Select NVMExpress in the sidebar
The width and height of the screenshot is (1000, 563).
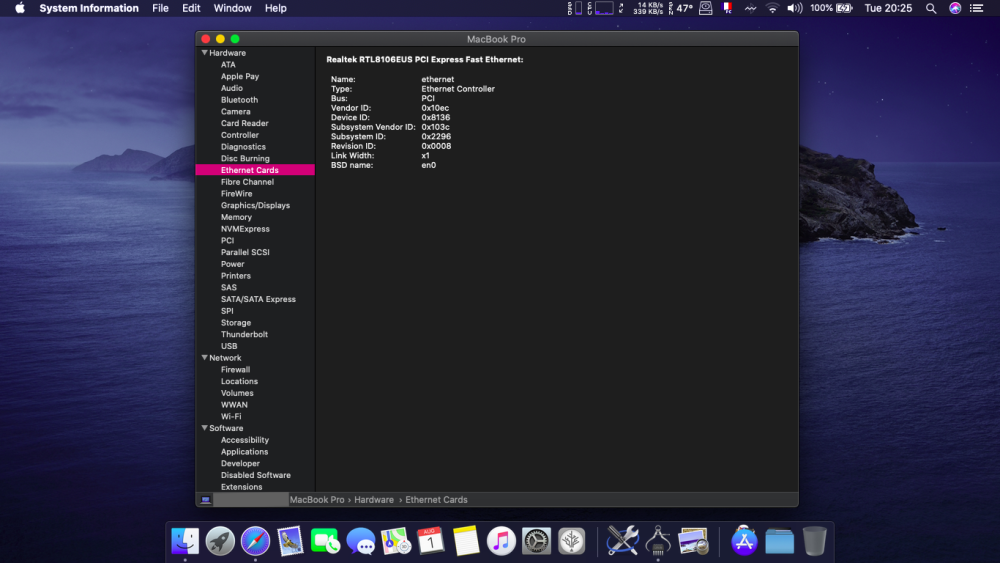245,229
